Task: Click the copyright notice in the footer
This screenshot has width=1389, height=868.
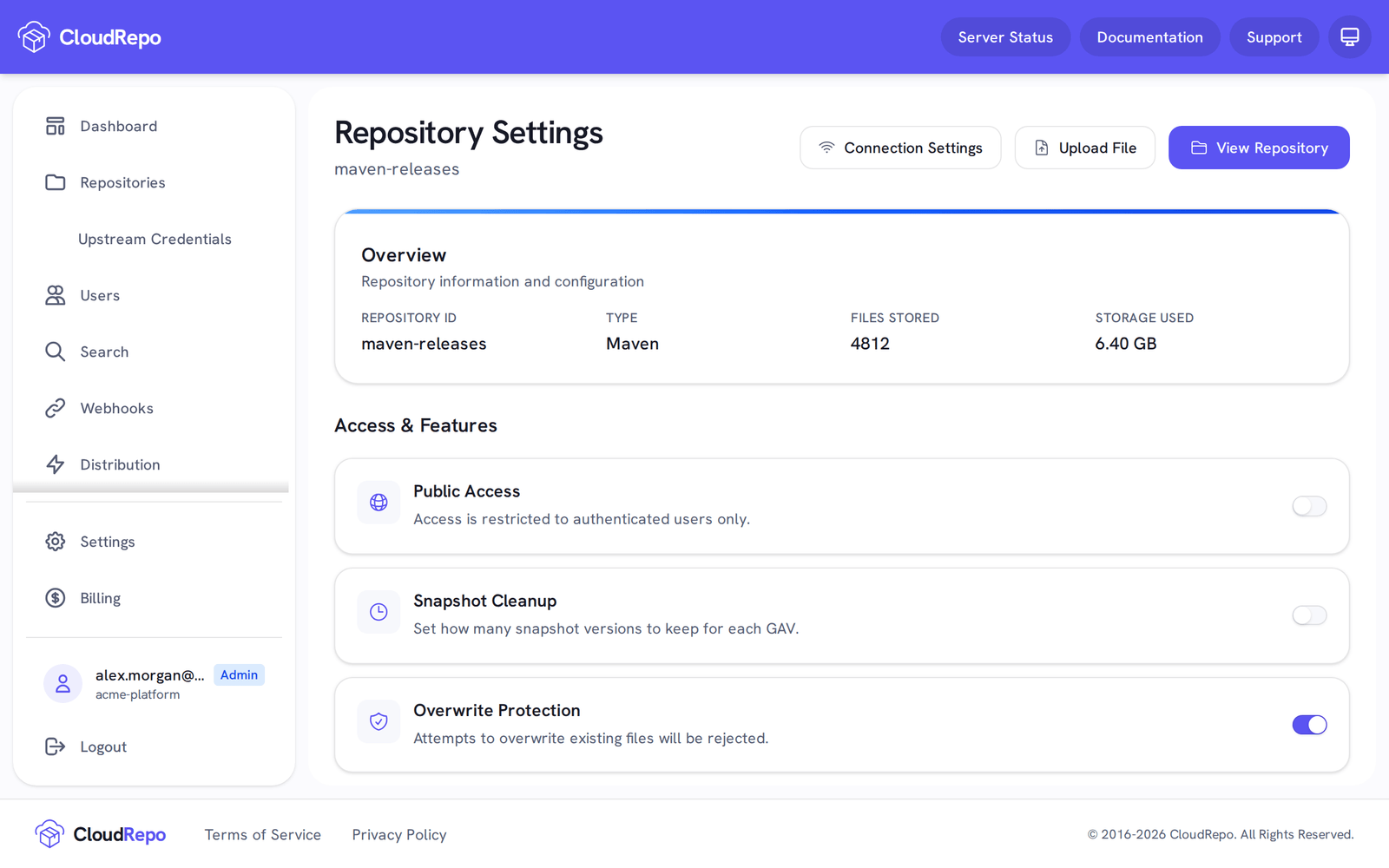Action: pyautogui.click(x=1221, y=834)
